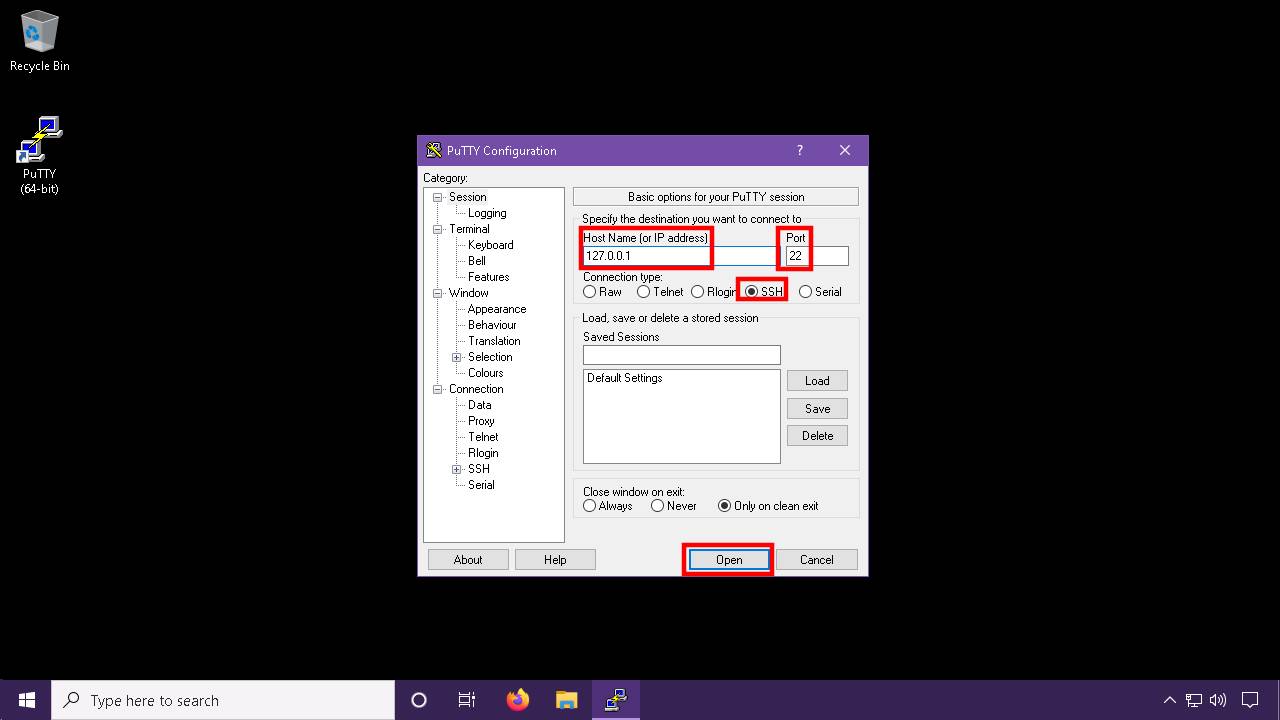Open the Behaviour category

pos(492,325)
